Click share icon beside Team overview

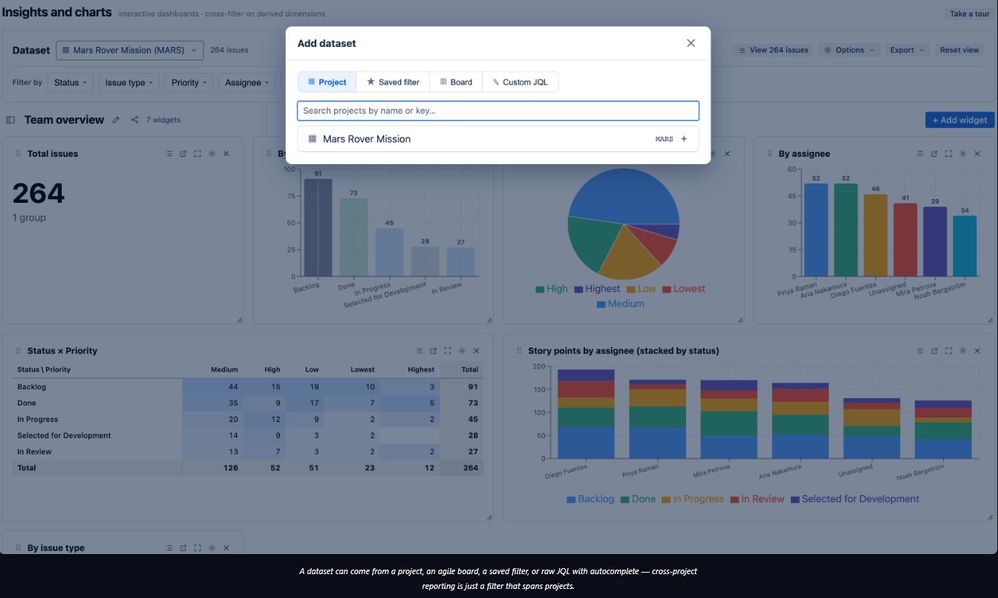pos(134,120)
